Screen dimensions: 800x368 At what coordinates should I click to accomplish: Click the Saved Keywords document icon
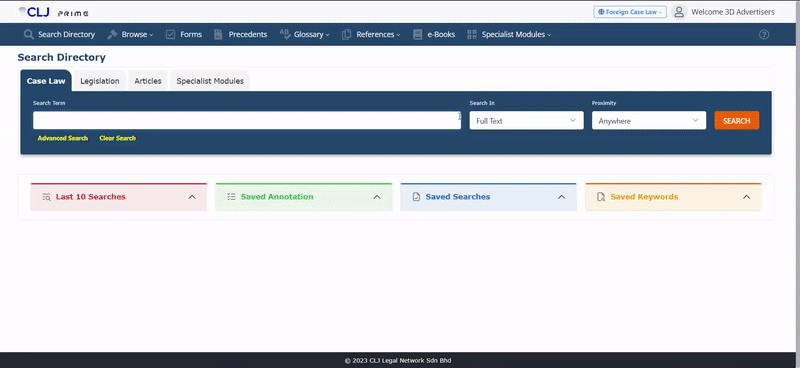601,197
